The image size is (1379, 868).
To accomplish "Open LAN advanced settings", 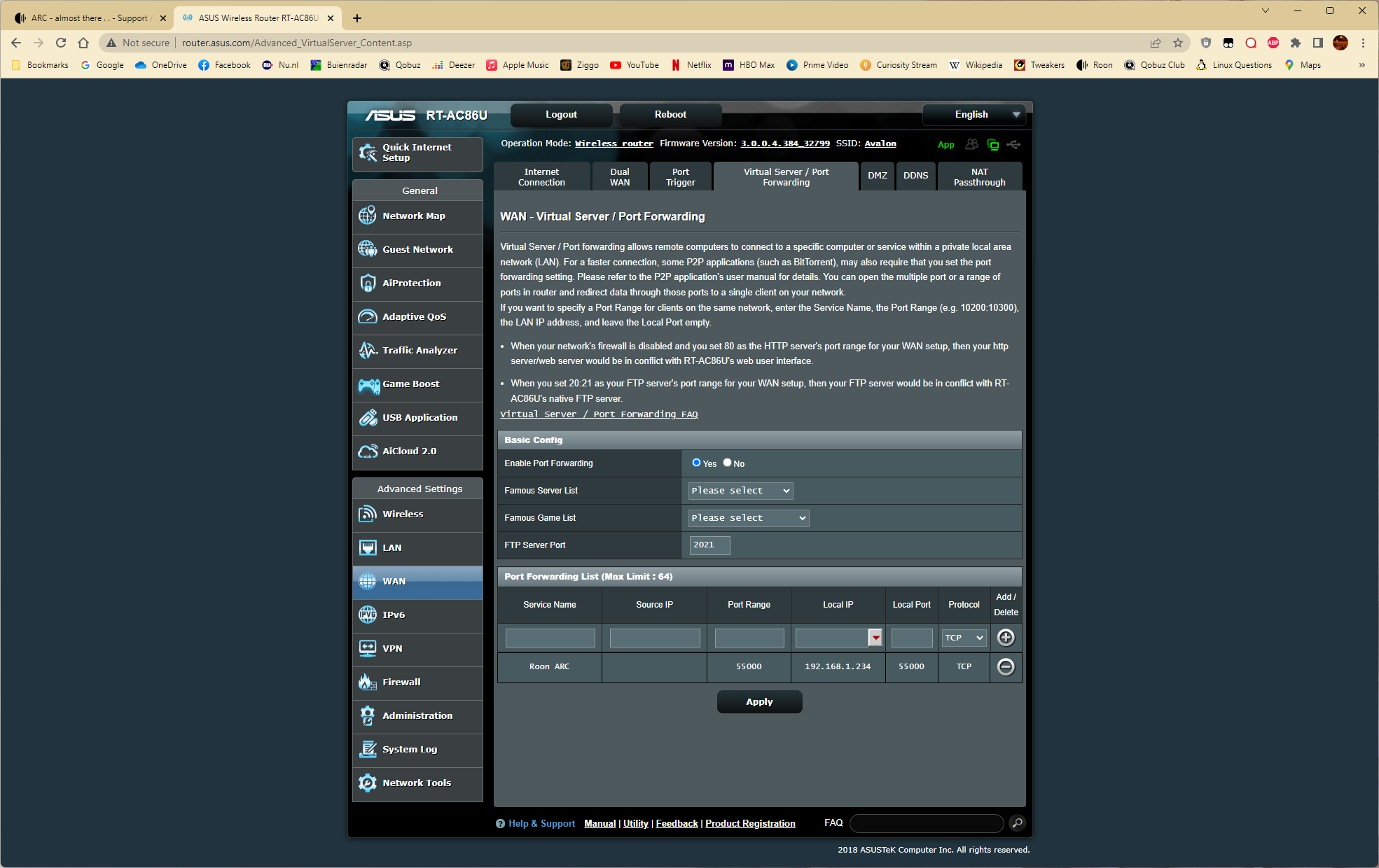I will (x=417, y=548).
